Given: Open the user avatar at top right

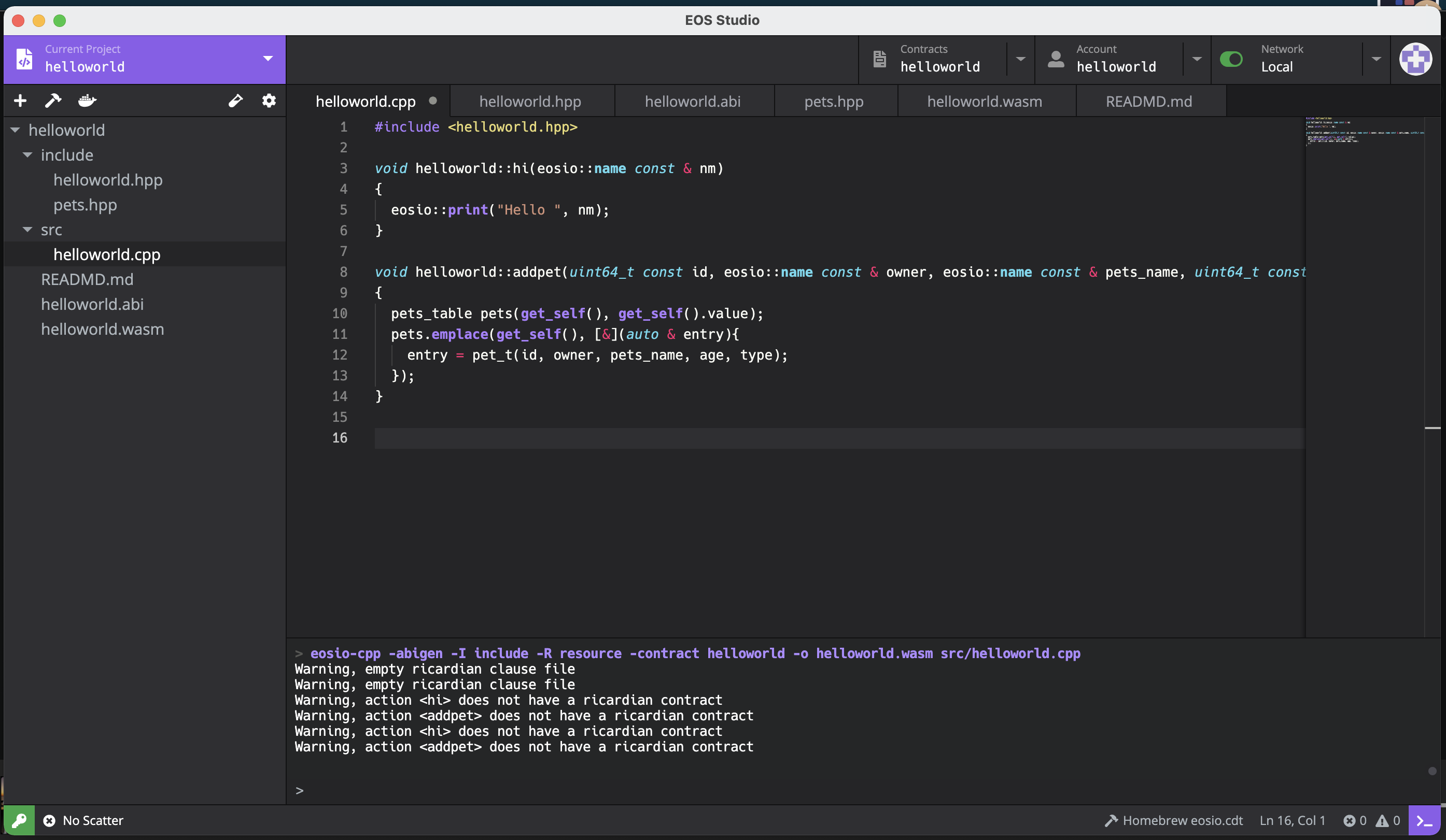Looking at the screenshot, I should coord(1415,59).
